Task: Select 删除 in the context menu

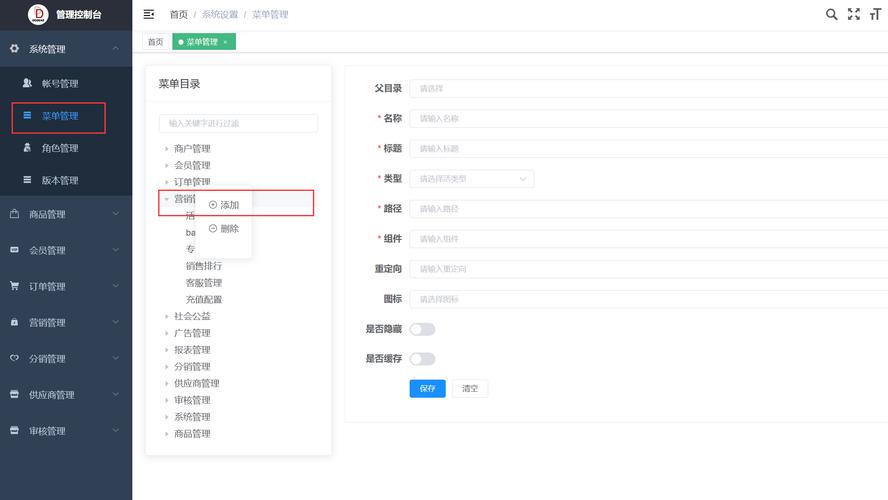Action: pos(224,229)
